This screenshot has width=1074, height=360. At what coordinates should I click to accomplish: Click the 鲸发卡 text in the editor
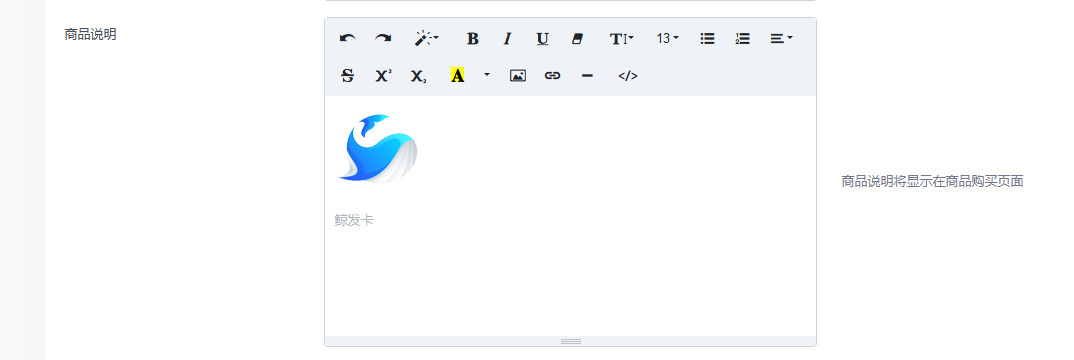point(354,220)
